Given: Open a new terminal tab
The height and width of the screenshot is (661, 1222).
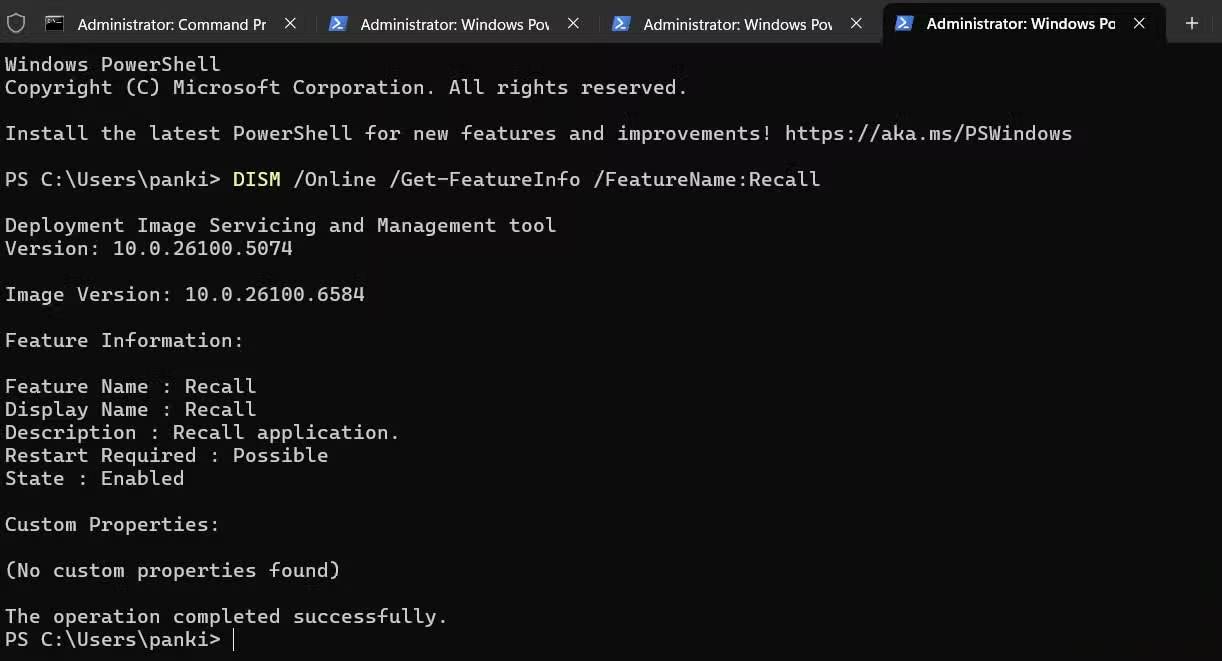Looking at the screenshot, I should [x=1191, y=23].
